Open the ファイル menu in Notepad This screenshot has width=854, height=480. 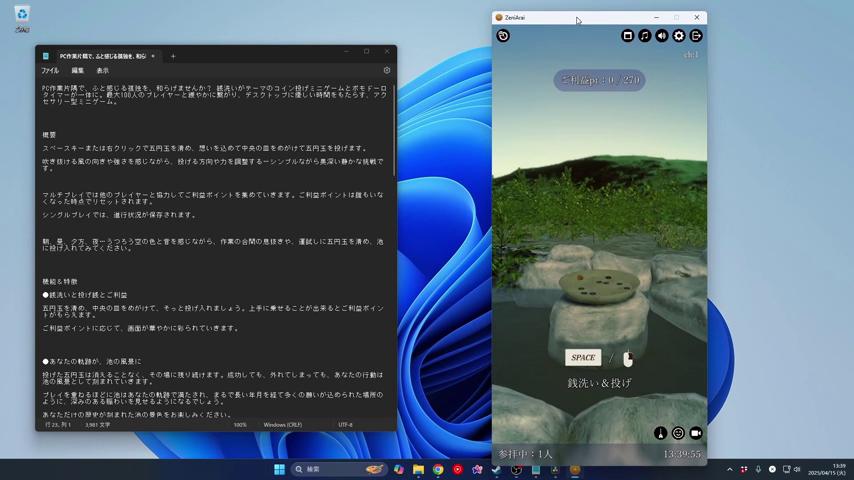50,71
